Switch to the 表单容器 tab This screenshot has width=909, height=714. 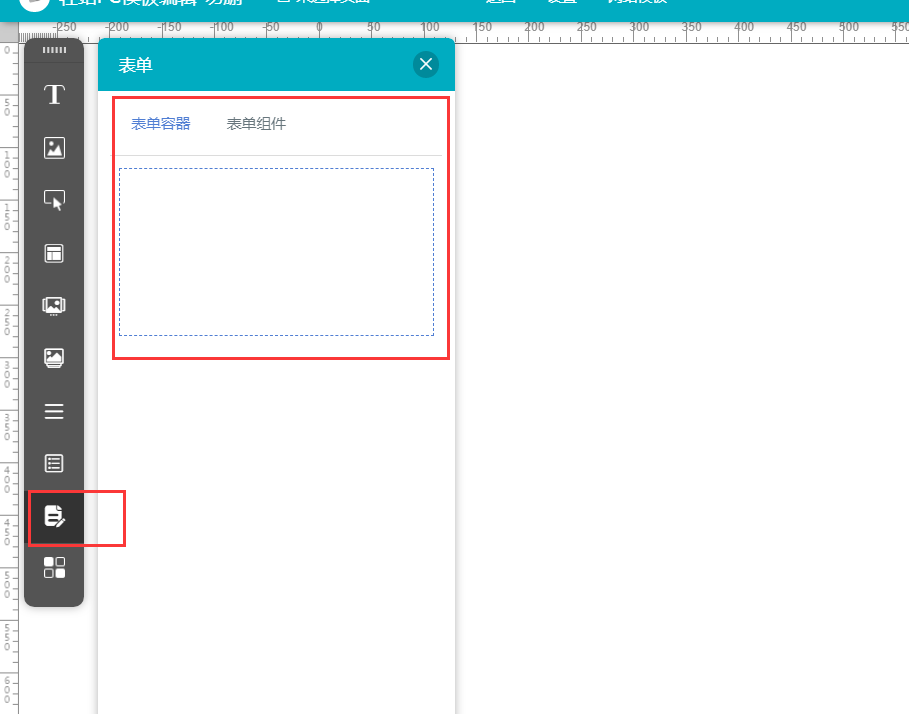161,124
